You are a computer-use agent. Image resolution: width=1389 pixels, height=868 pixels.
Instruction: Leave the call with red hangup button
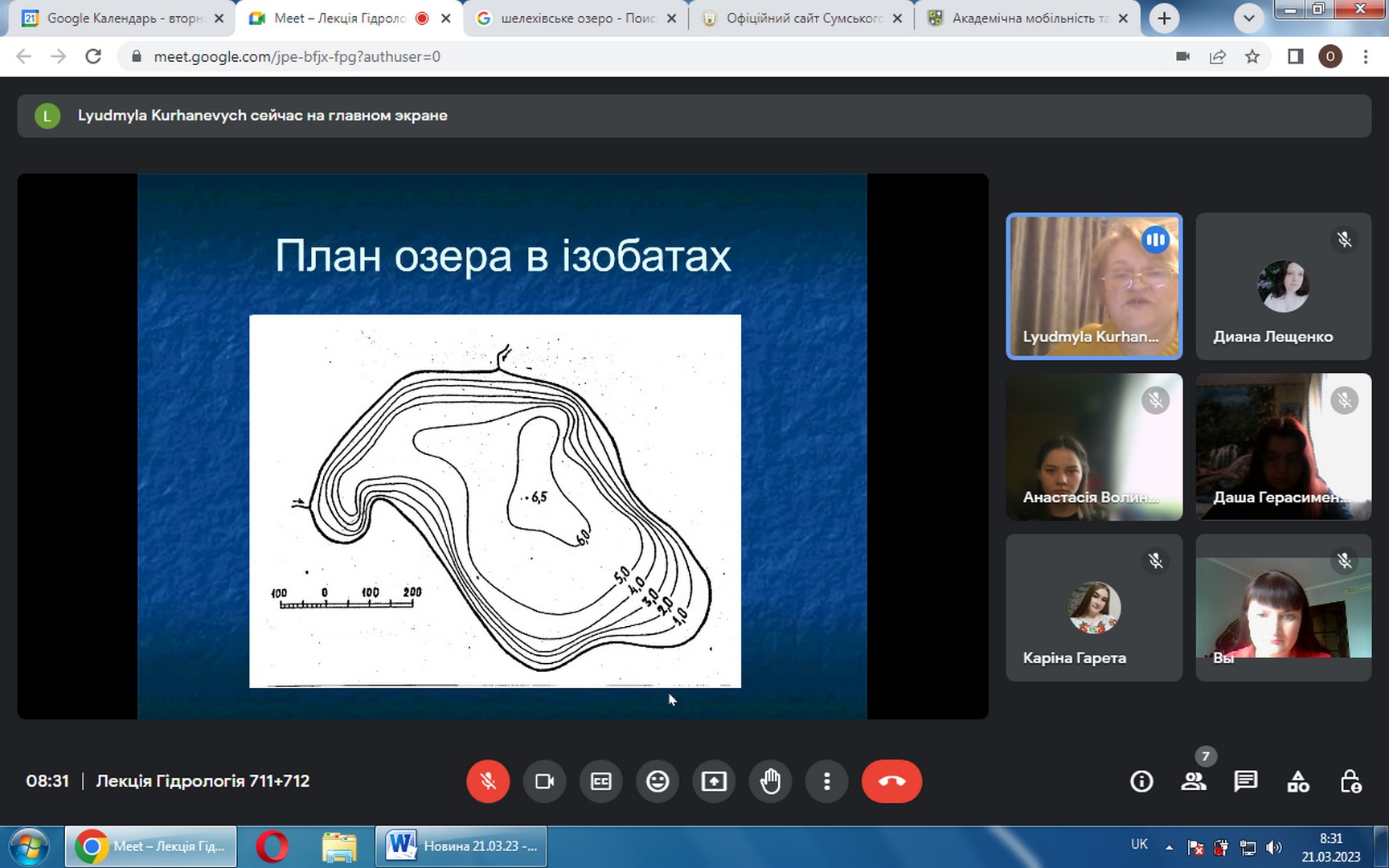click(x=891, y=781)
